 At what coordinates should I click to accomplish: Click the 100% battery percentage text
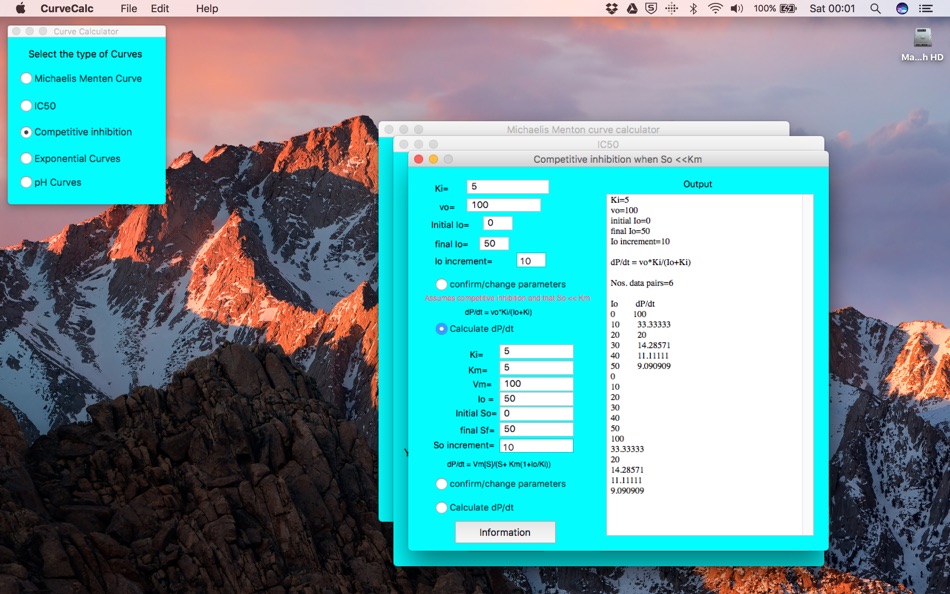click(765, 8)
